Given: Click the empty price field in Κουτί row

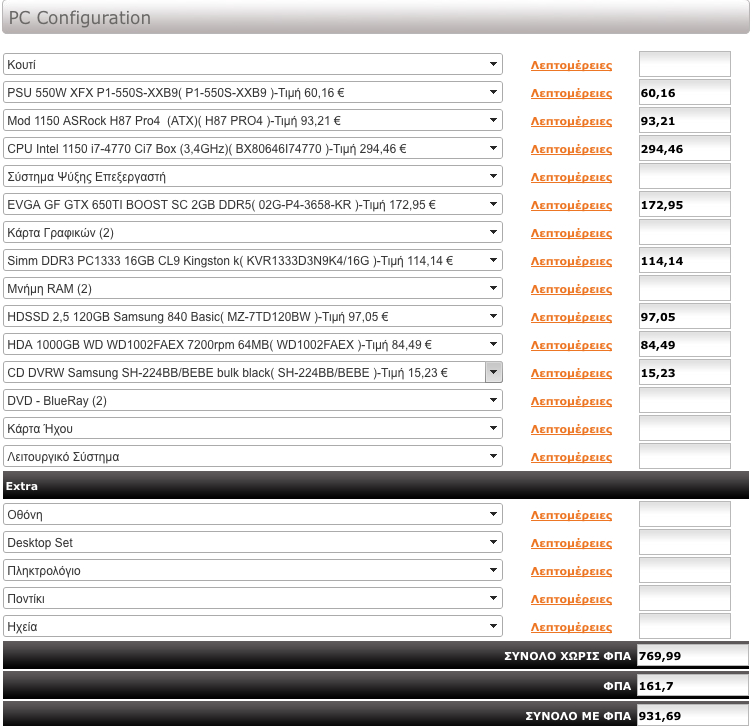Looking at the screenshot, I should pyautogui.click(x=684, y=64).
